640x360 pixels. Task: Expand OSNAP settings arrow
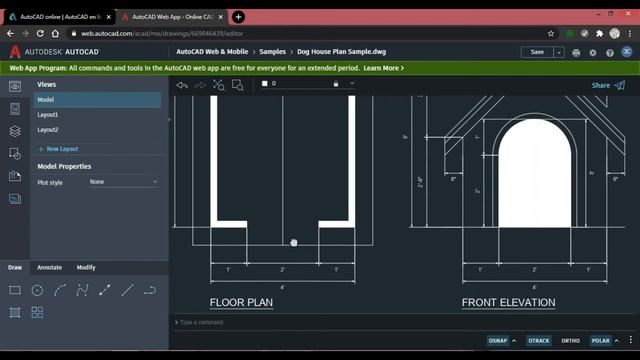click(x=514, y=340)
